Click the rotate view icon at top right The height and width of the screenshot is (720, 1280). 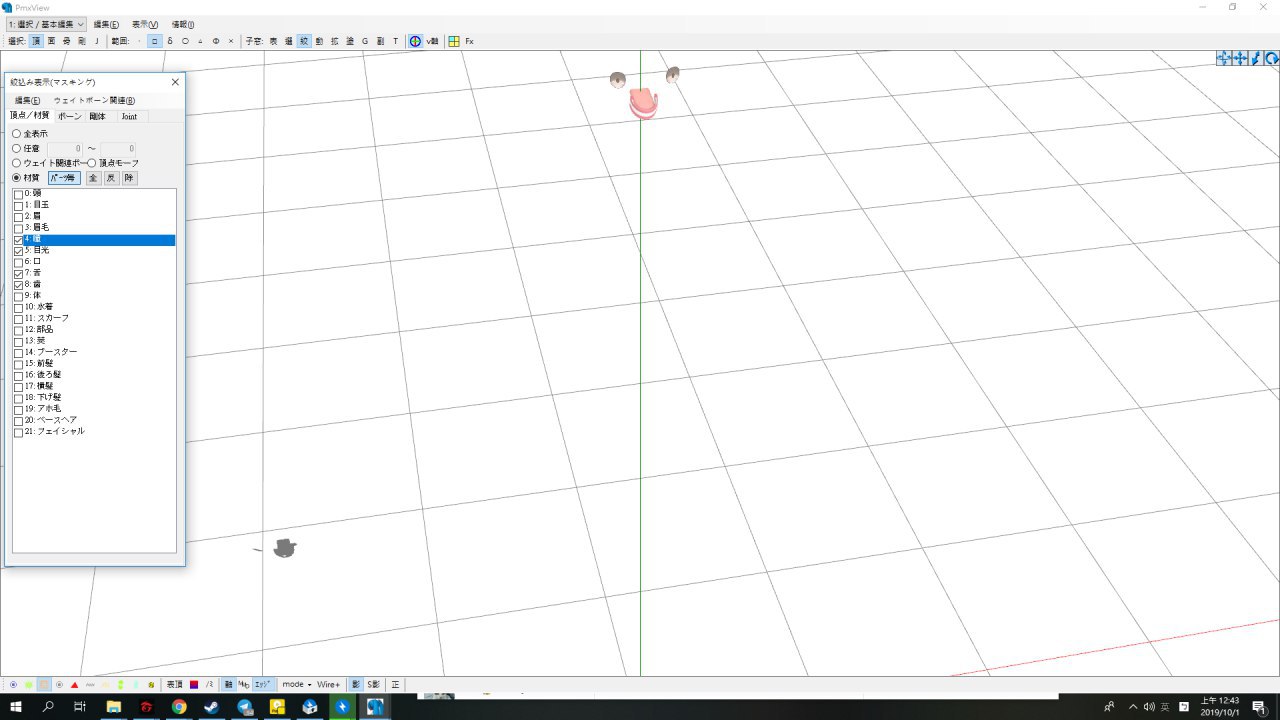tap(1272, 59)
